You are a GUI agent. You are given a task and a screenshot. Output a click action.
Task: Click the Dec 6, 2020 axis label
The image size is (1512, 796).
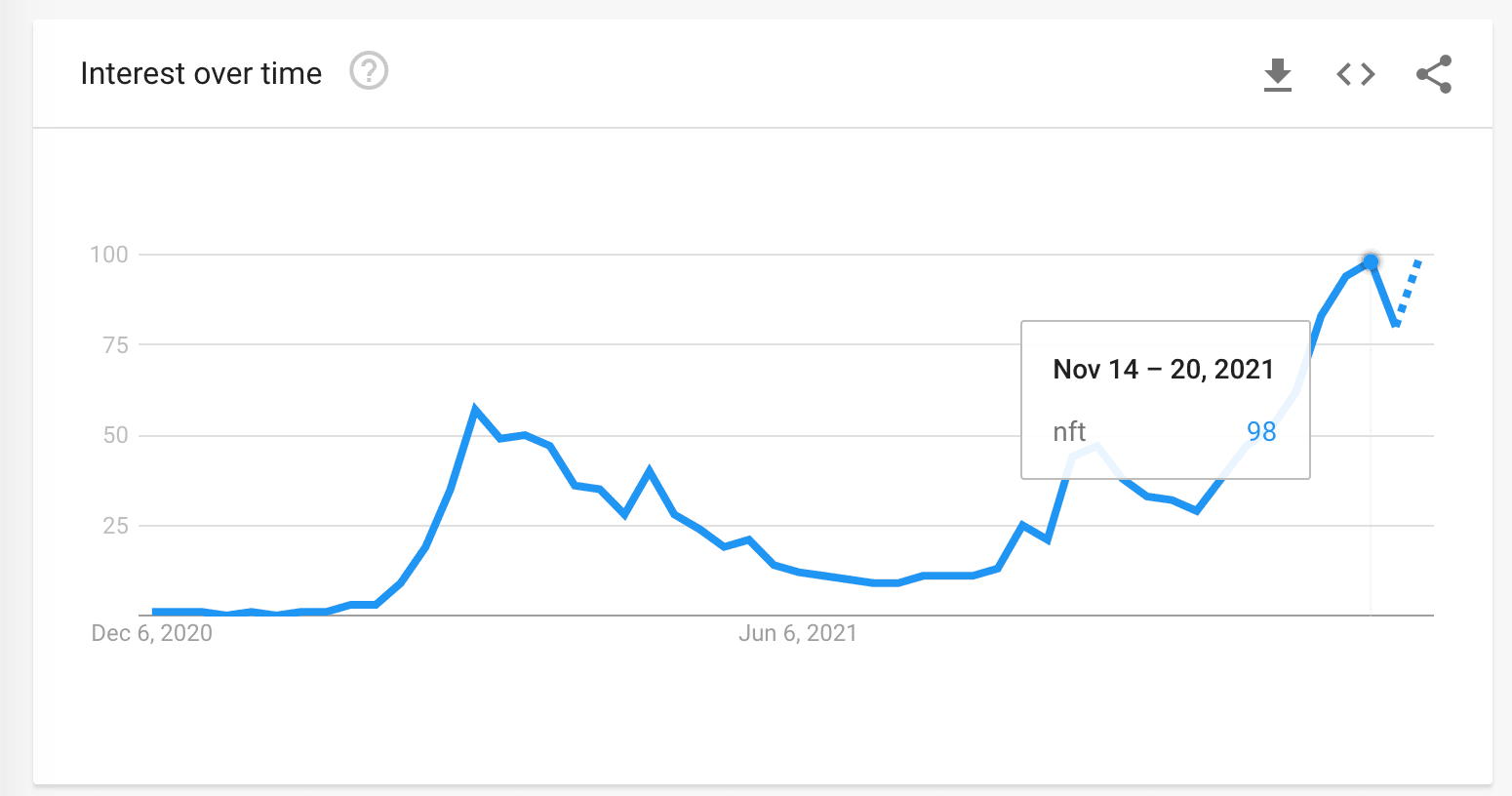[x=151, y=633]
